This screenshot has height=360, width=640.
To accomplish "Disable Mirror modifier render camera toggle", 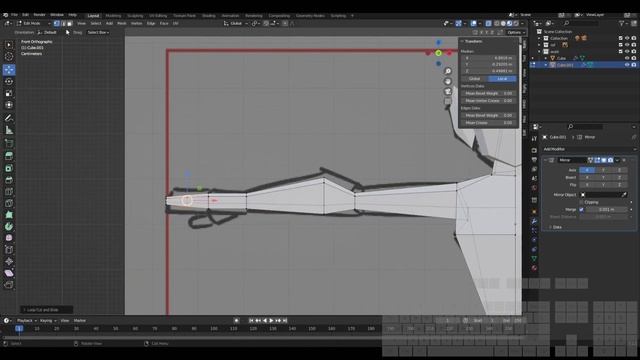I will [x=610, y=160].
